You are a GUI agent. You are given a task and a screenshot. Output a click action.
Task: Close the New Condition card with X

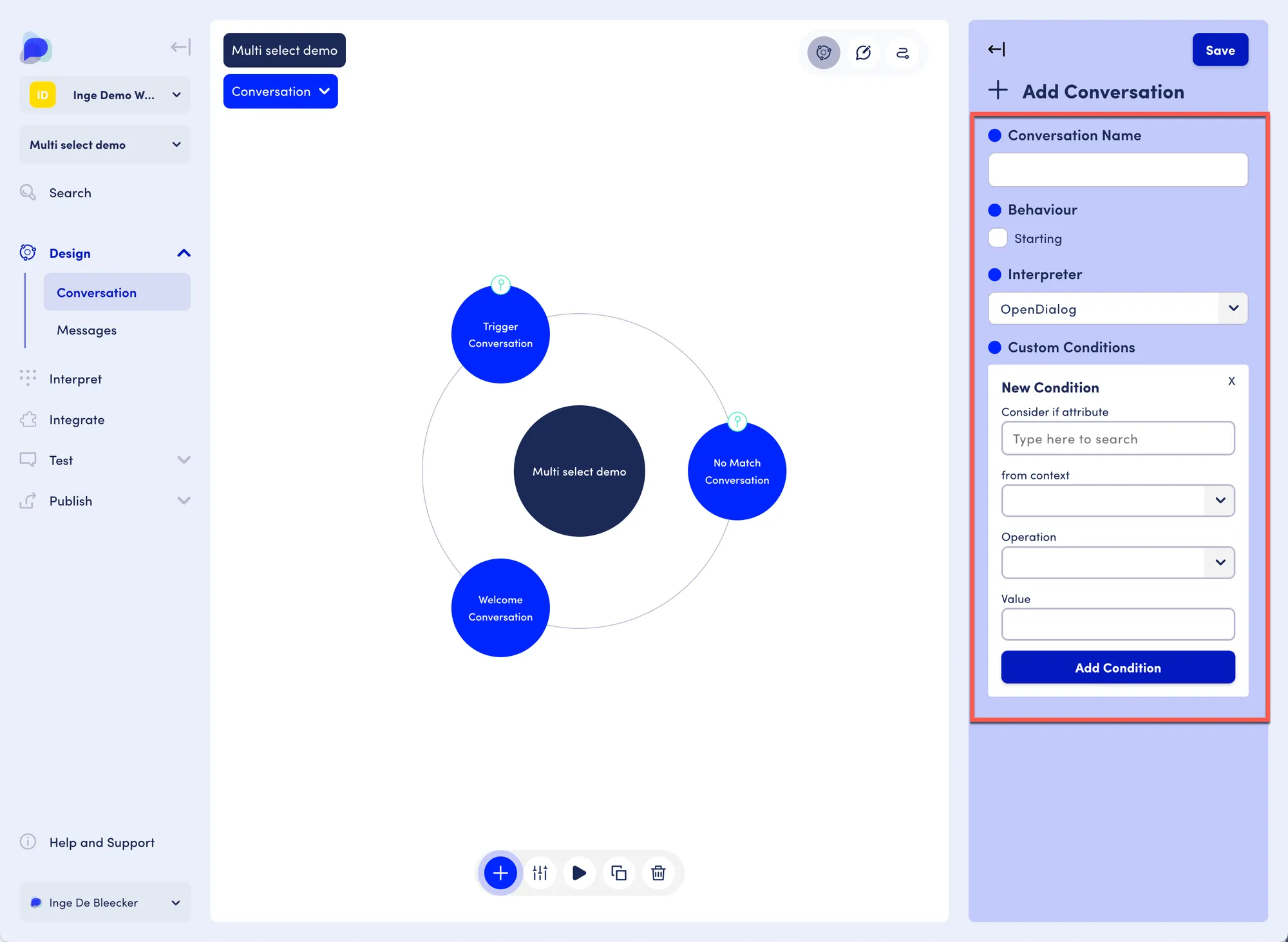1231,381
